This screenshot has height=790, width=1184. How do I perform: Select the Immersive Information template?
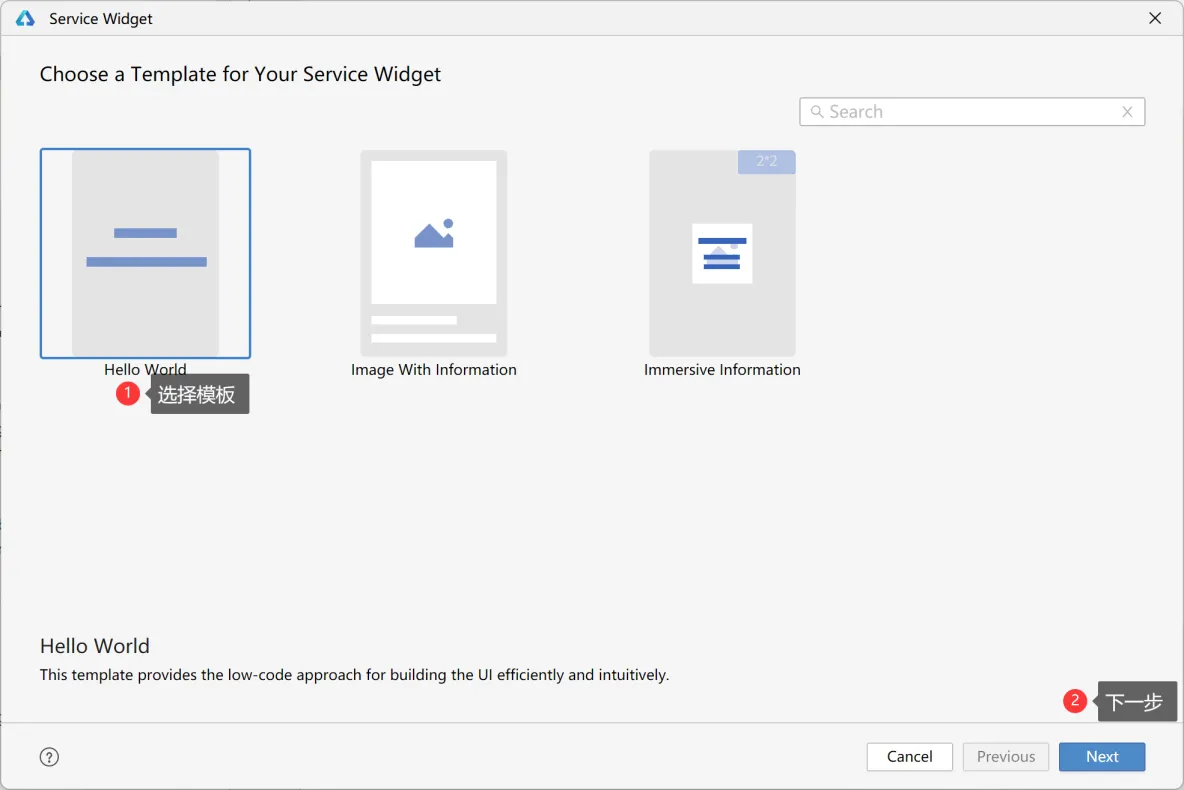[x=722, y=253]
